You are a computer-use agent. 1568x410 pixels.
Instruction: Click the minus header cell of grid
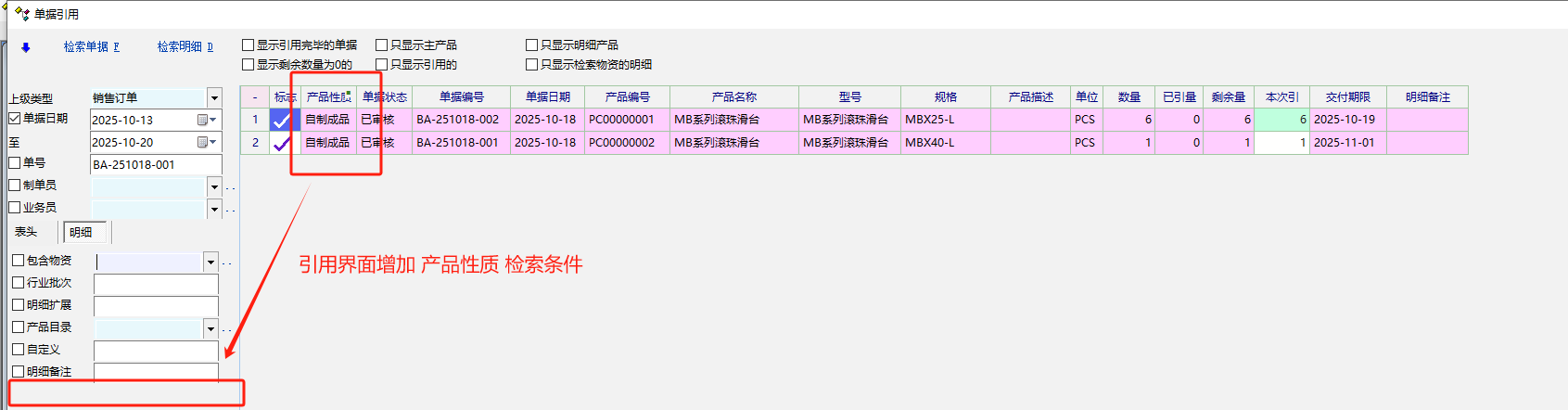point(255,97)
